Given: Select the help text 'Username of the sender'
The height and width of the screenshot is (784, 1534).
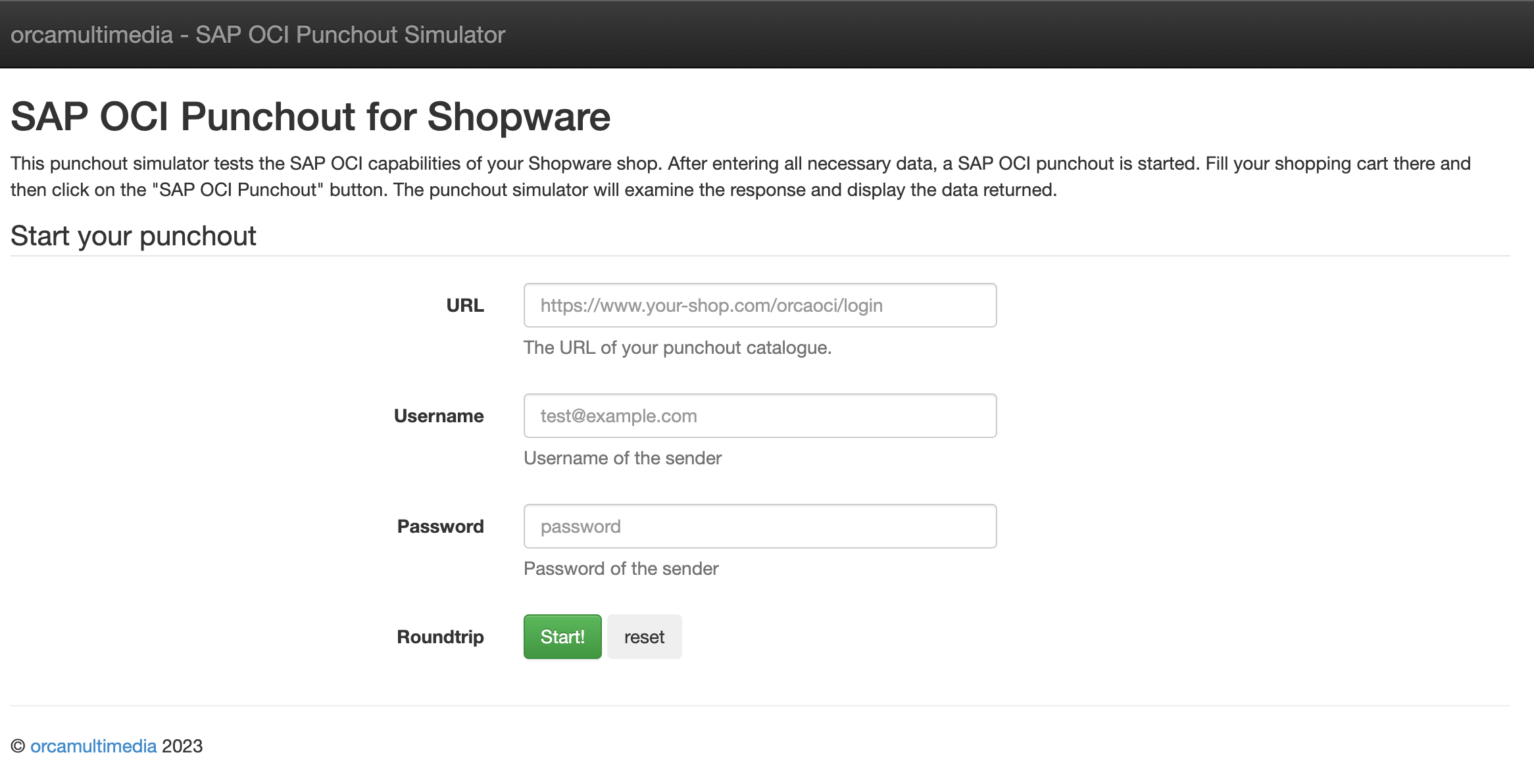Looking at the screenshot, I should point(622,458).
